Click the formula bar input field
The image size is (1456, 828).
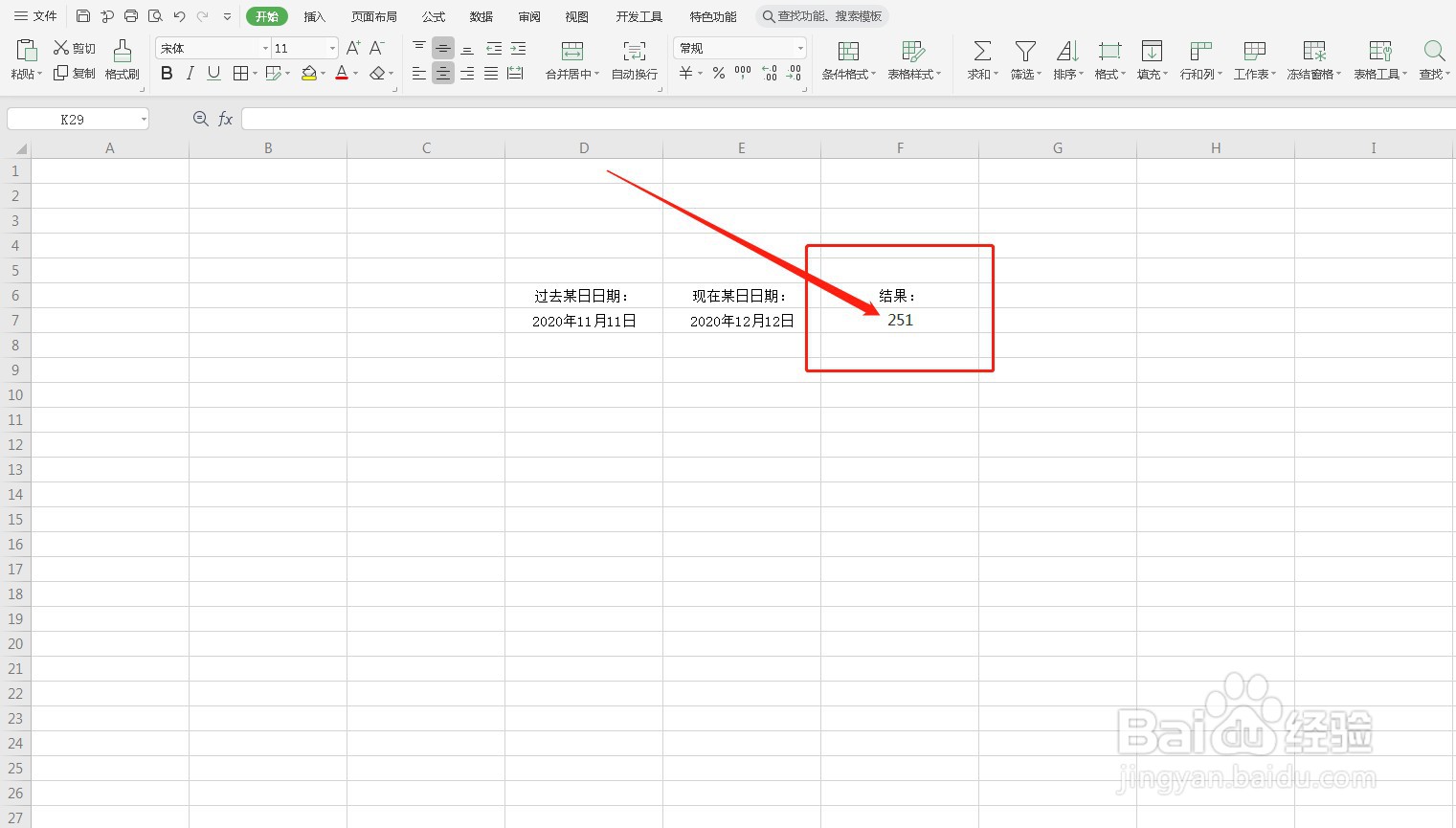848,119
